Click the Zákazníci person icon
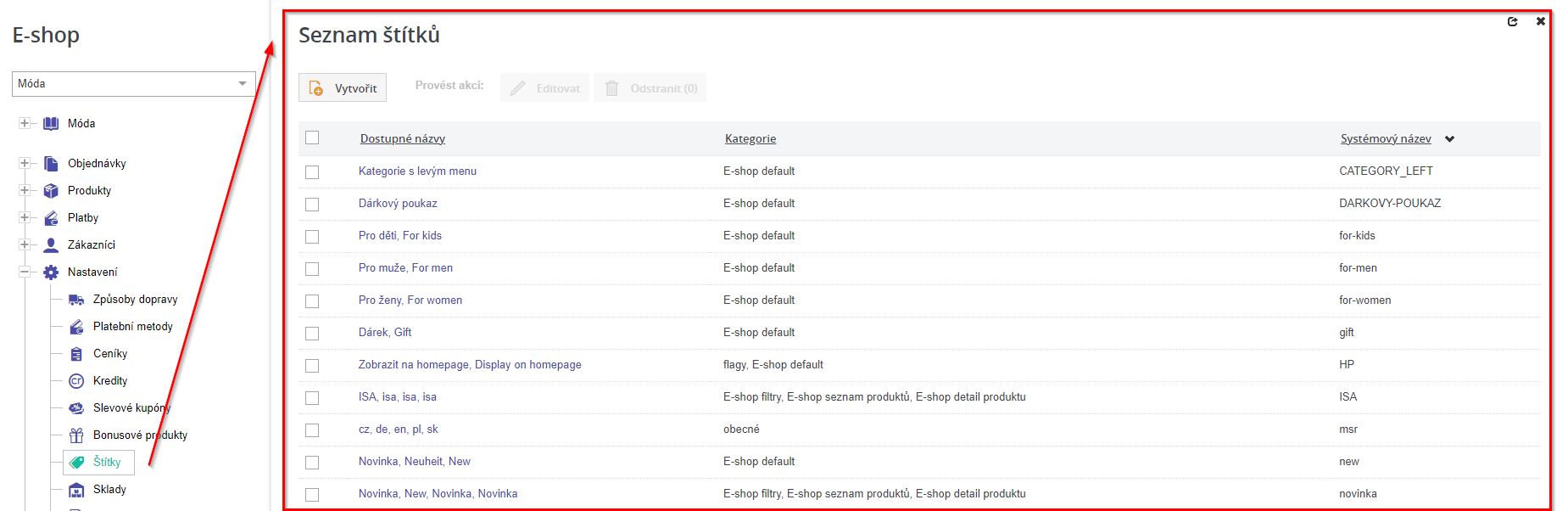The width and height of the screenshot is (1568, 511). coord(51,245)
